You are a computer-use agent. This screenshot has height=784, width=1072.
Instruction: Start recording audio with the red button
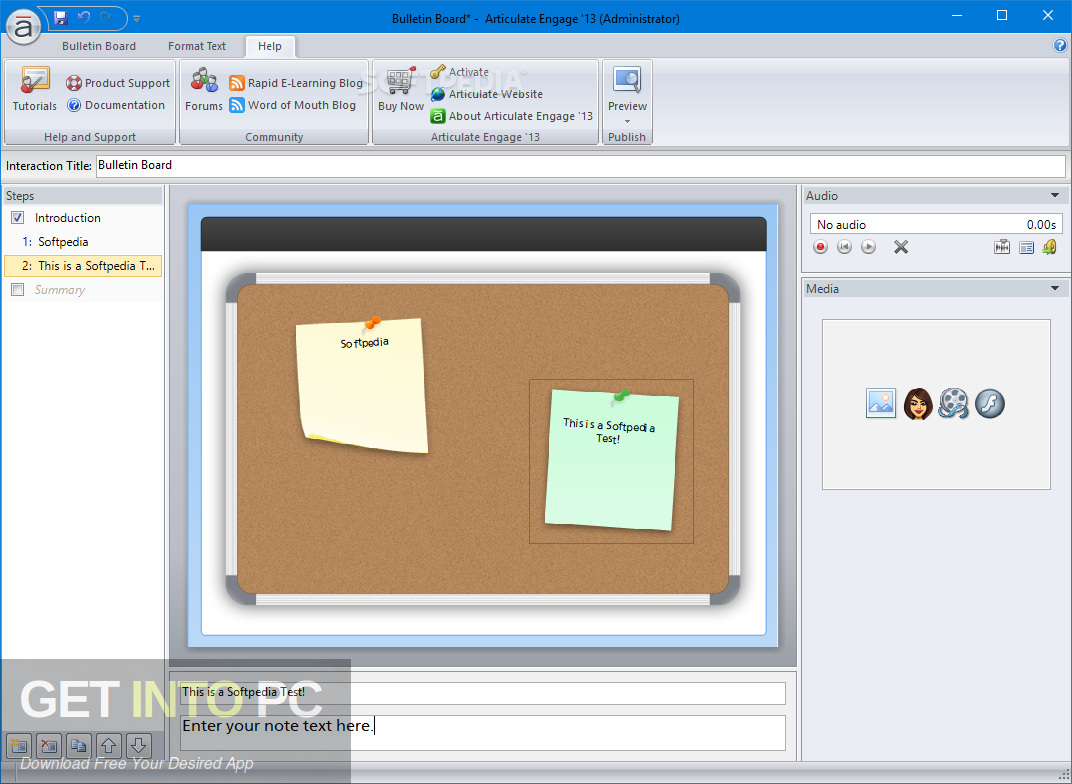point(820,247)
